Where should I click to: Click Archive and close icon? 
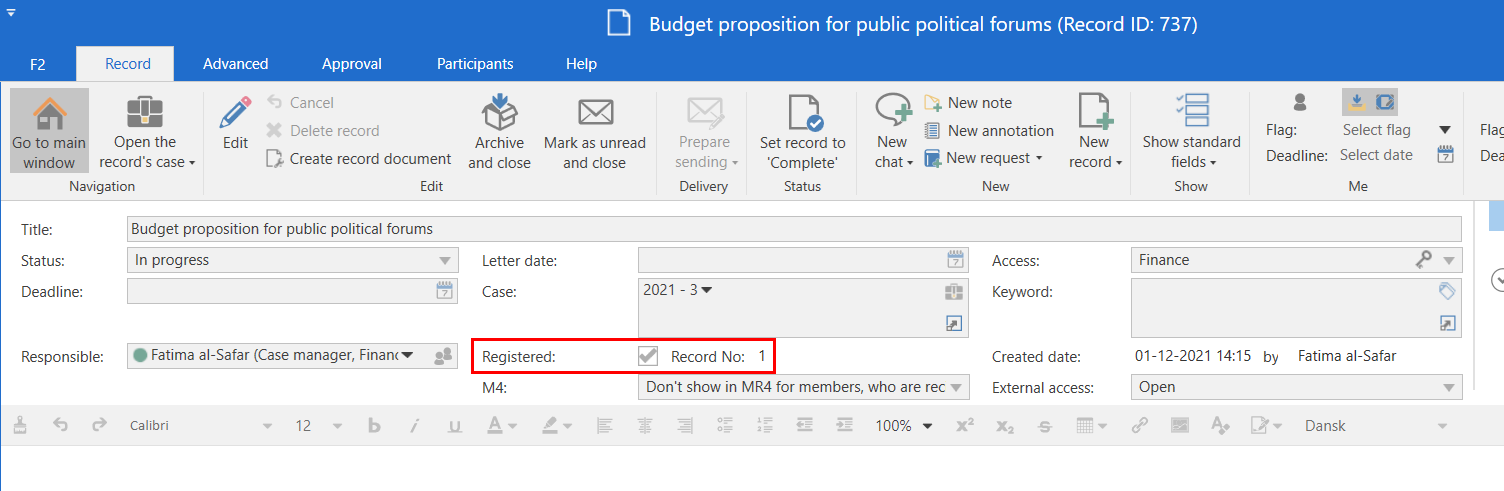(x=499, y=111)
